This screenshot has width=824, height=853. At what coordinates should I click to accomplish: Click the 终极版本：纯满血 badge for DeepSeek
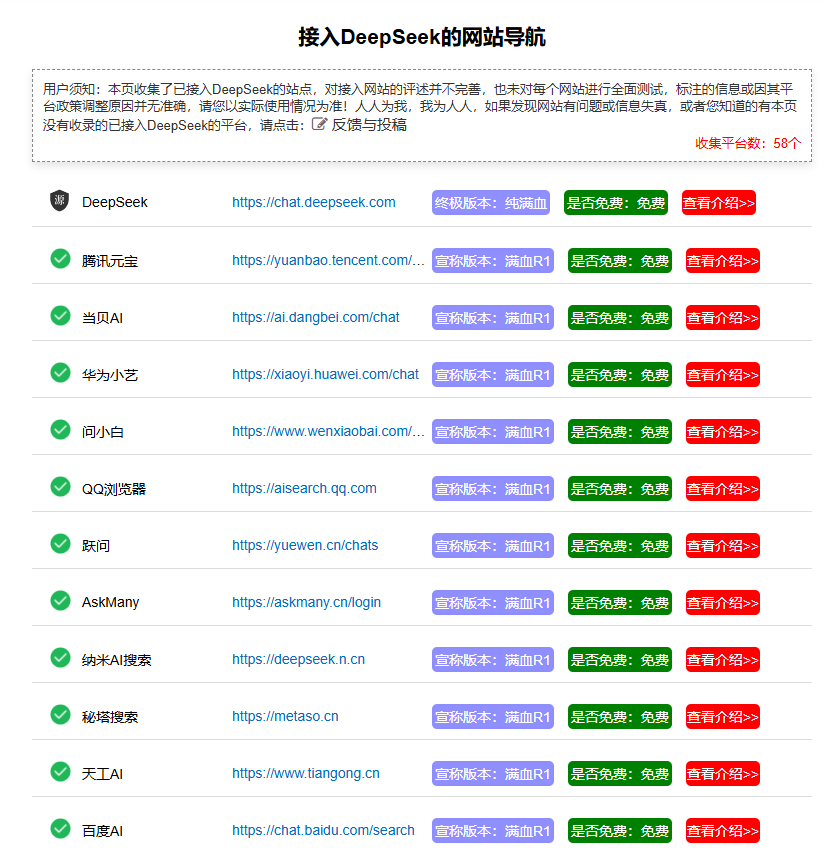[491, 203]
